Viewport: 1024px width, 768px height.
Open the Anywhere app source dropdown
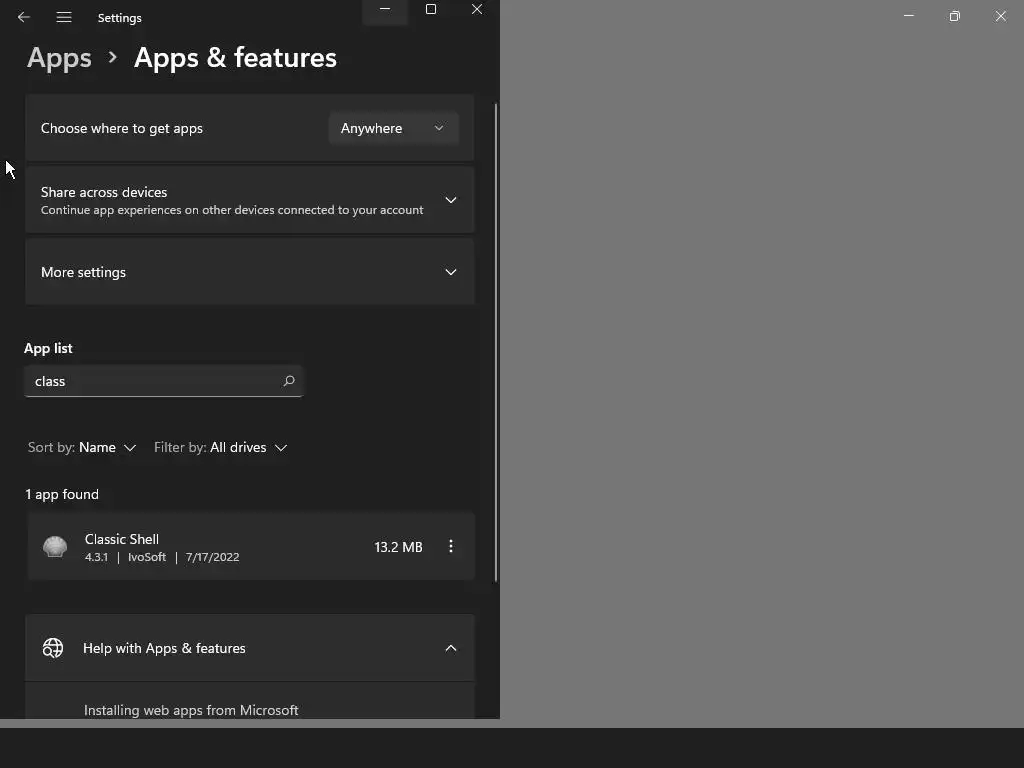click(x=393, y=128)
